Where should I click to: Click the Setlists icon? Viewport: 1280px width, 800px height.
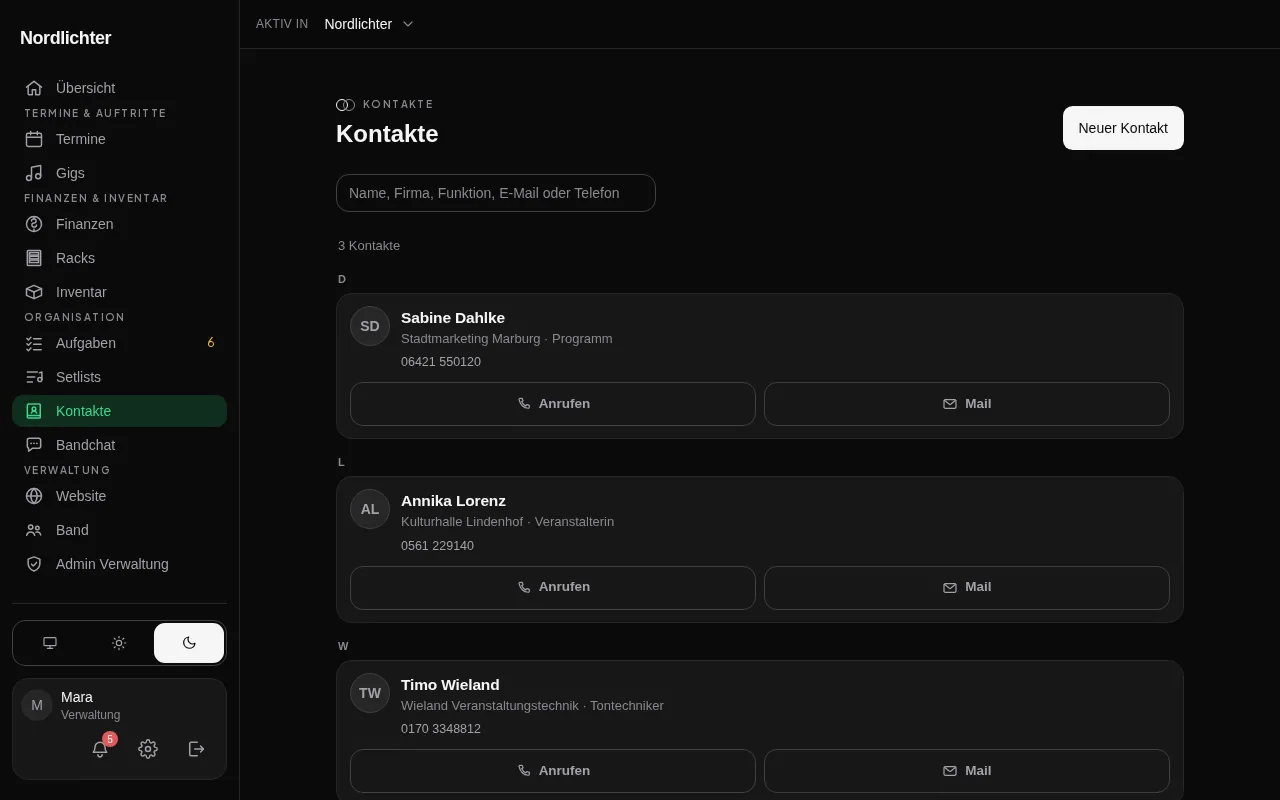pos(34,377)
